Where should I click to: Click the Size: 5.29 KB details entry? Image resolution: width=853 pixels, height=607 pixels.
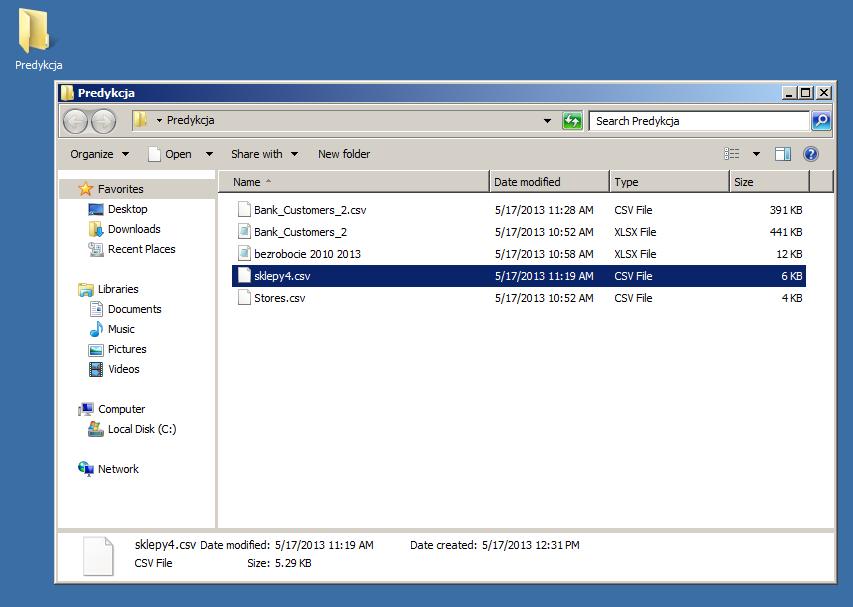[279, 563]
